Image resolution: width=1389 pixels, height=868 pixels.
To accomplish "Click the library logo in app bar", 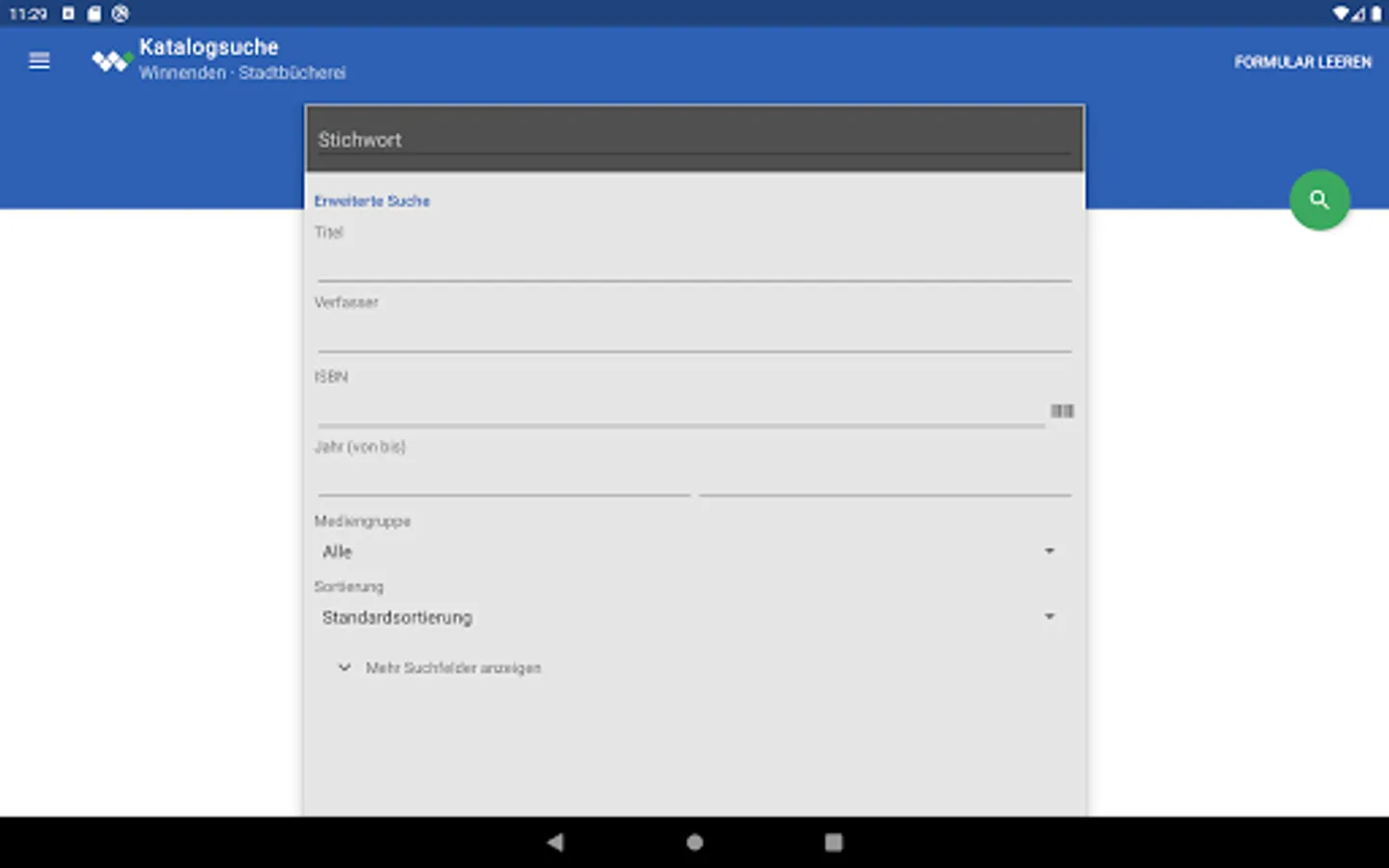I will coord(112,61).
